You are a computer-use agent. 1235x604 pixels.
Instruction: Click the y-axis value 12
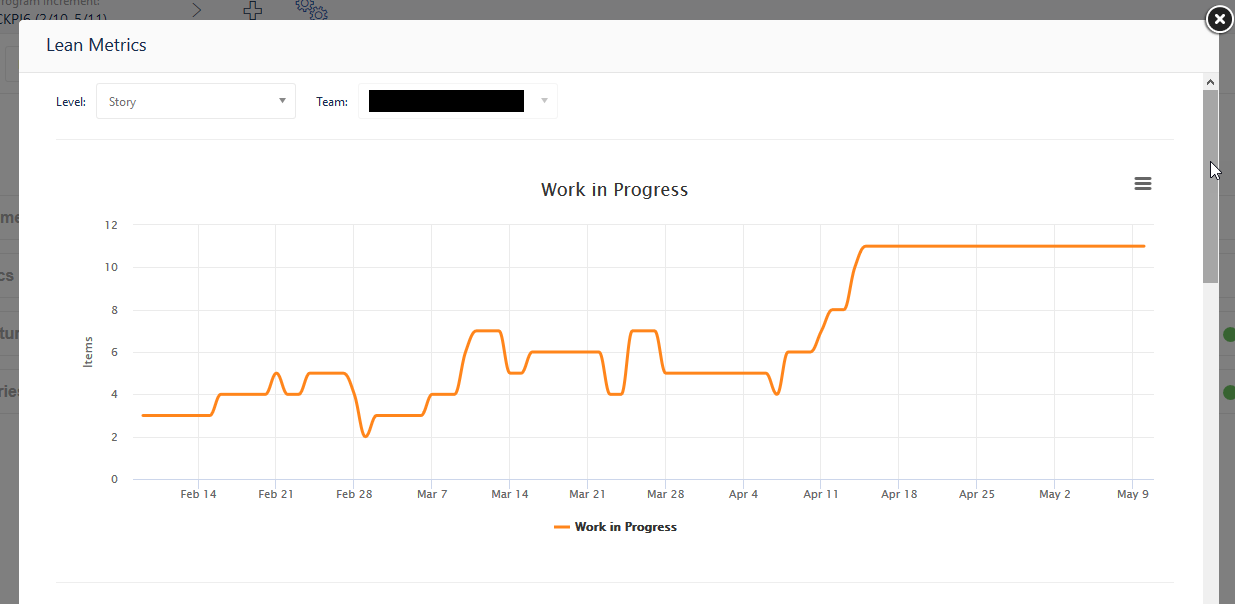point(111,225)
